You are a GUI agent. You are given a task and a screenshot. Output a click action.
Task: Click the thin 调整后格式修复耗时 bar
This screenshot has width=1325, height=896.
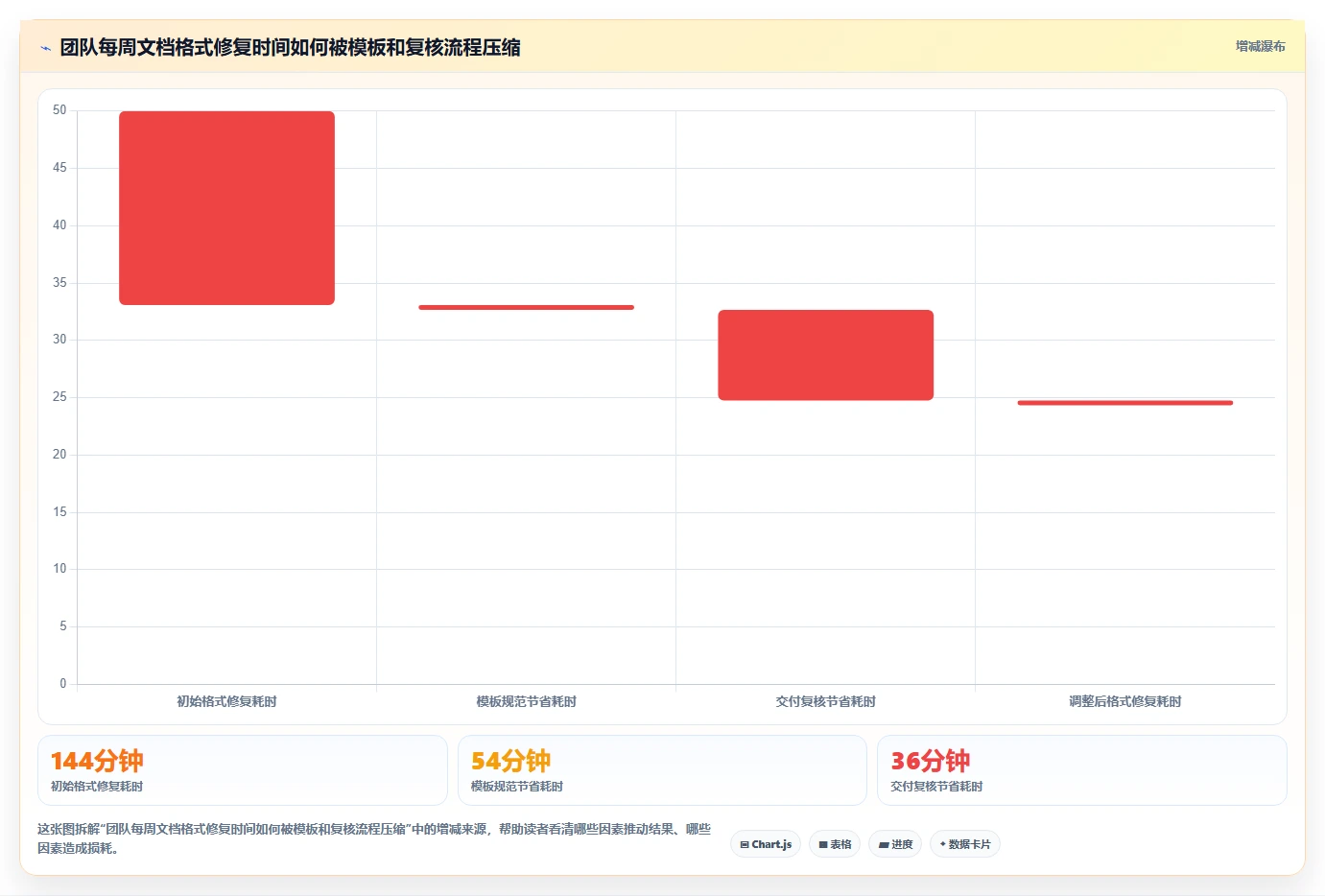pyautogui.click(x=1124, y=403)
